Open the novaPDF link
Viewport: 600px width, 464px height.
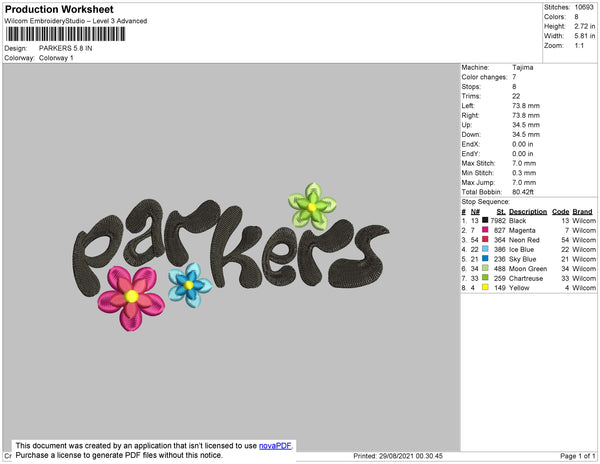(x=275, y=446)
